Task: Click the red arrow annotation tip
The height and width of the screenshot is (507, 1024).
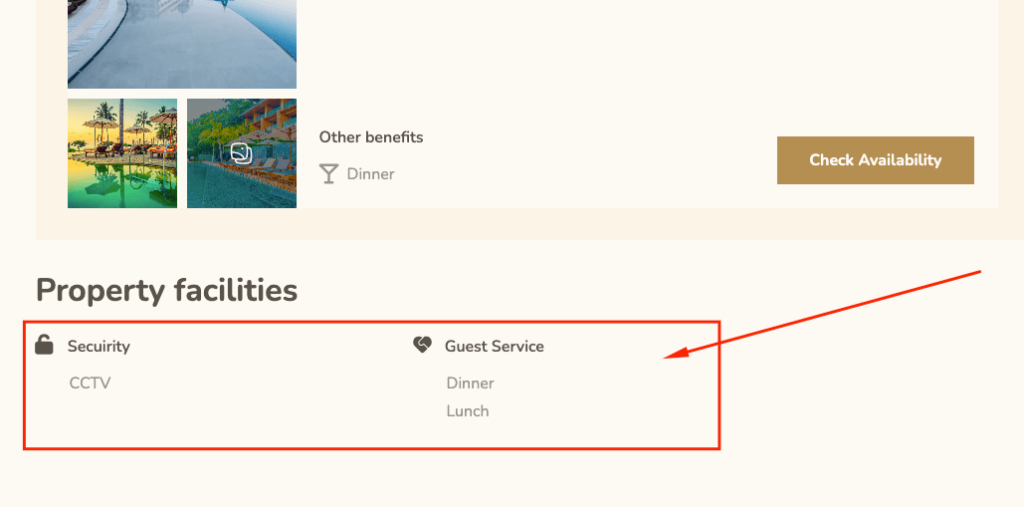Action: pos(667,357)
